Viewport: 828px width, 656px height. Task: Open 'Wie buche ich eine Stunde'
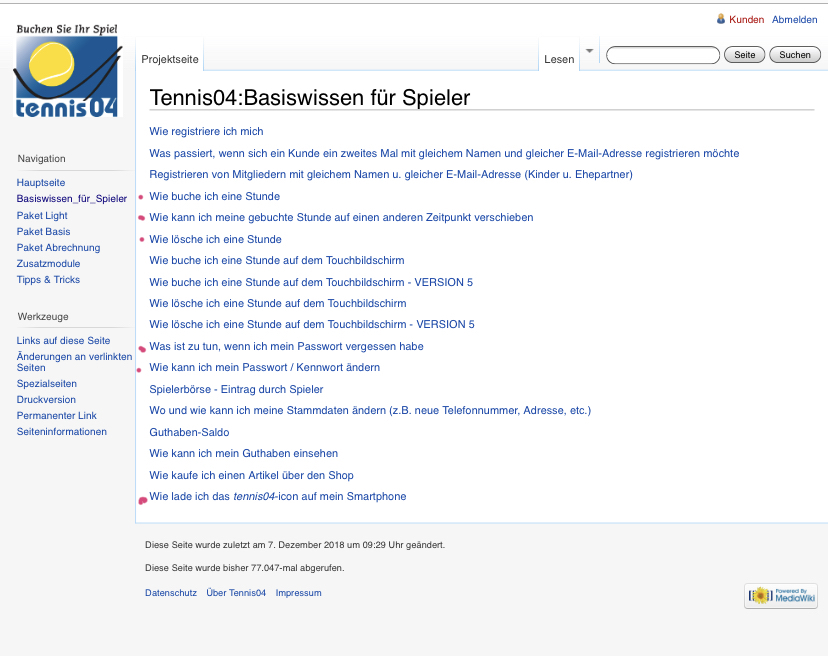pos(214,196)
